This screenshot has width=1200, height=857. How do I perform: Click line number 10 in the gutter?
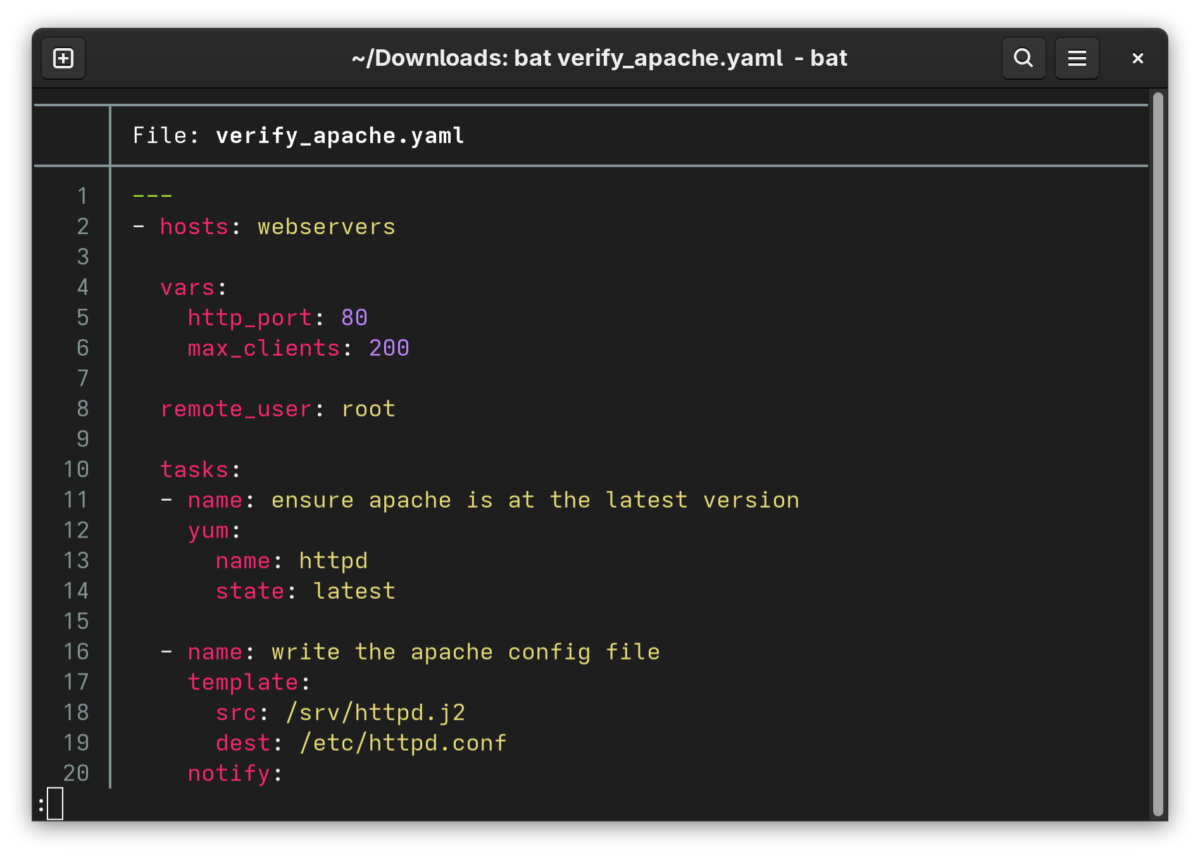(x=76, y=470)
